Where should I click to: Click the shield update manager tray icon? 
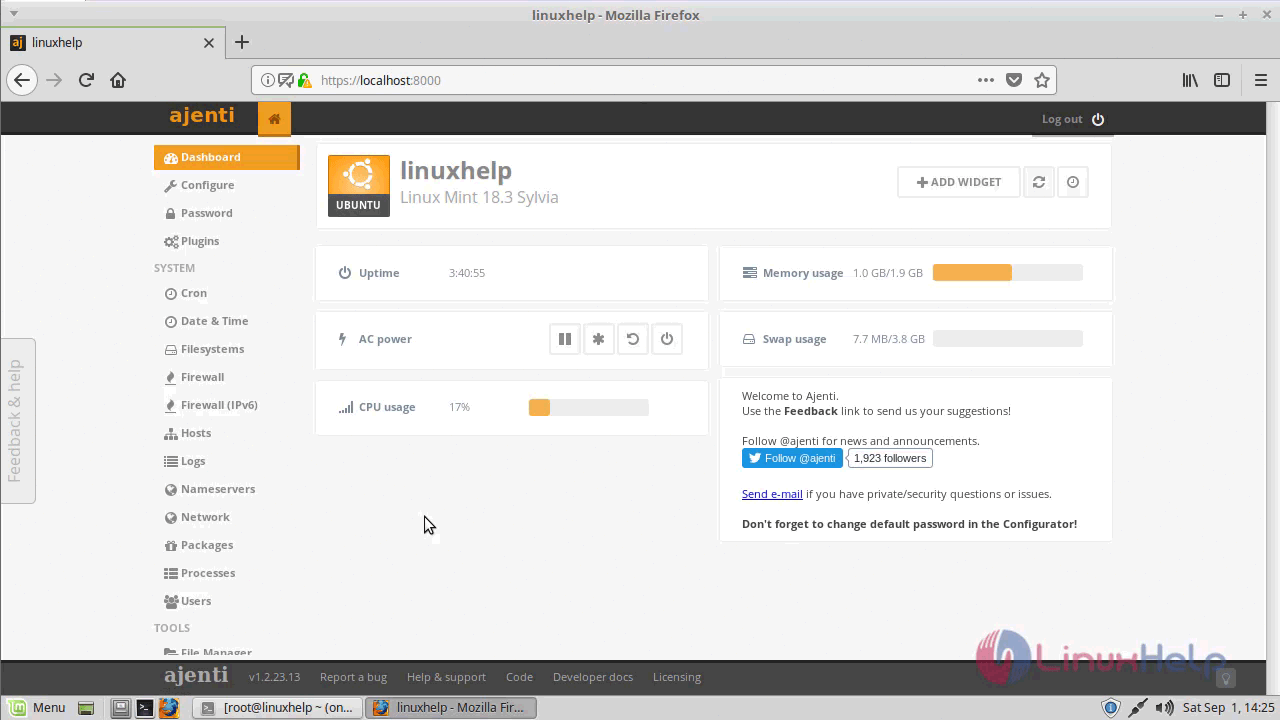coord(1111,708)
